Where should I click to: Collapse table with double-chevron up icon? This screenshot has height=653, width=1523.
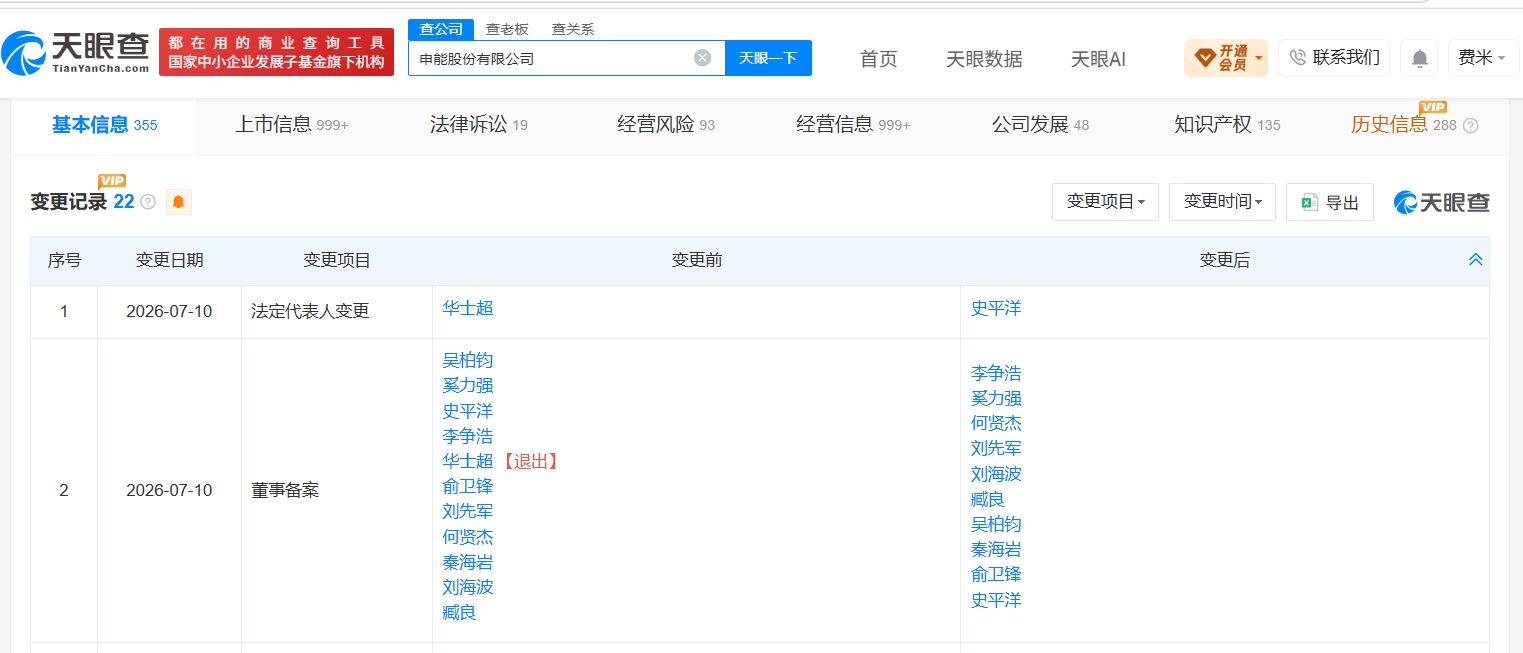tap(1475, 260)
